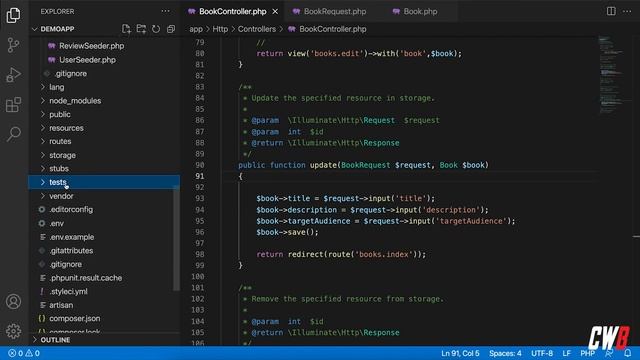640x360 pixels.
Task: Click the Controllers breadcrumb segment
Action: click(x=257, y=29)
